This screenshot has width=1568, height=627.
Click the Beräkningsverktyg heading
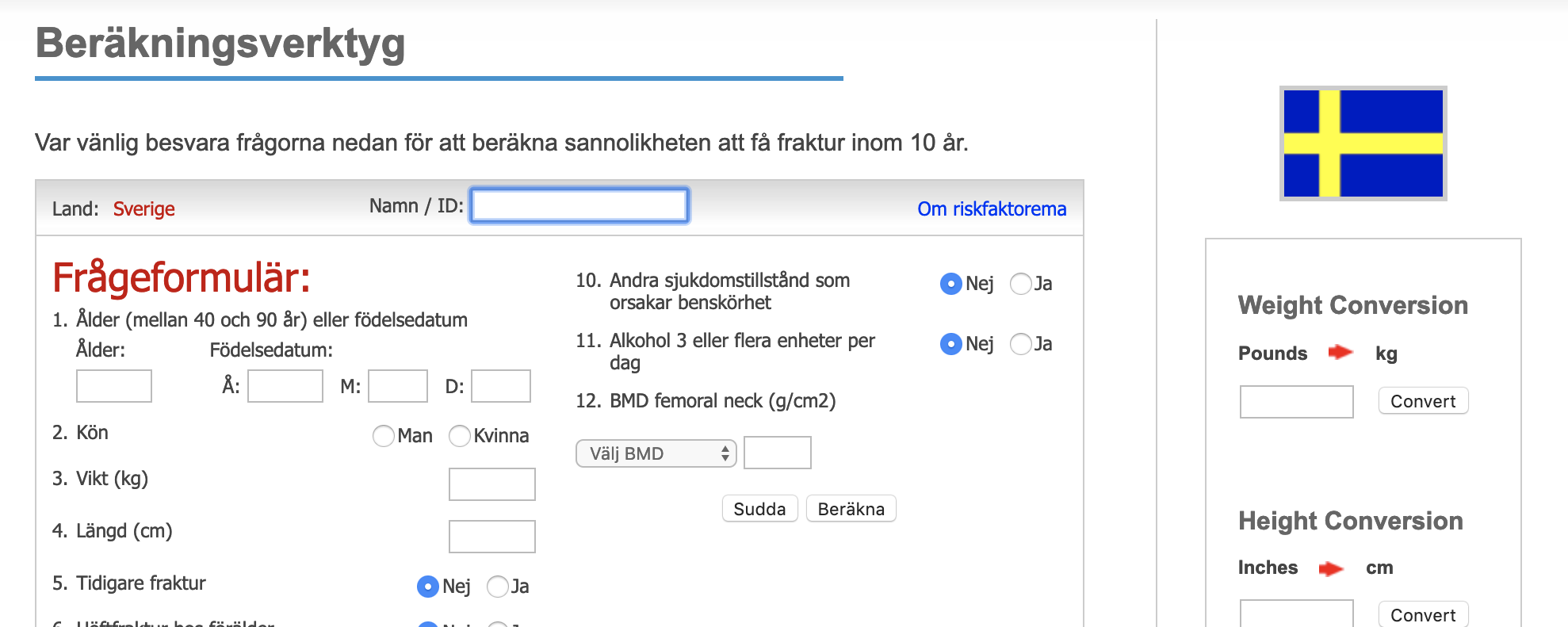[220, 44]
